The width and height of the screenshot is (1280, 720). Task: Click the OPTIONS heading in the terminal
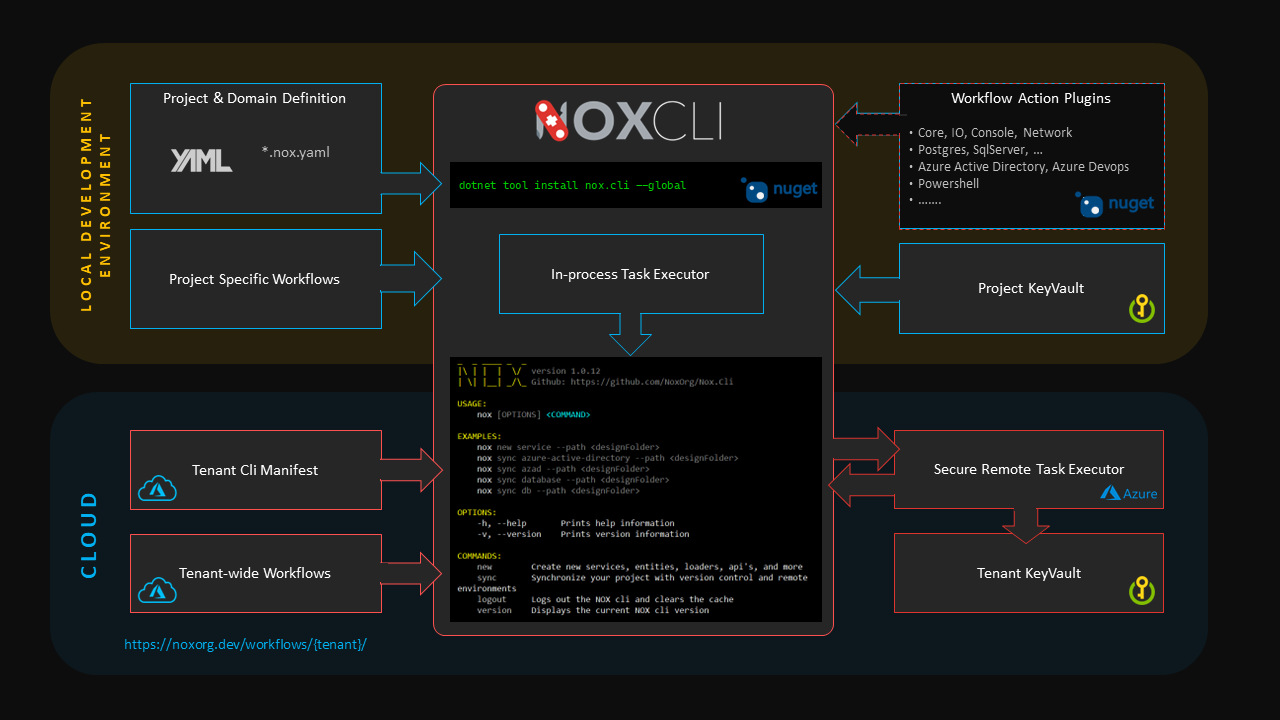[x=477, y=512]
